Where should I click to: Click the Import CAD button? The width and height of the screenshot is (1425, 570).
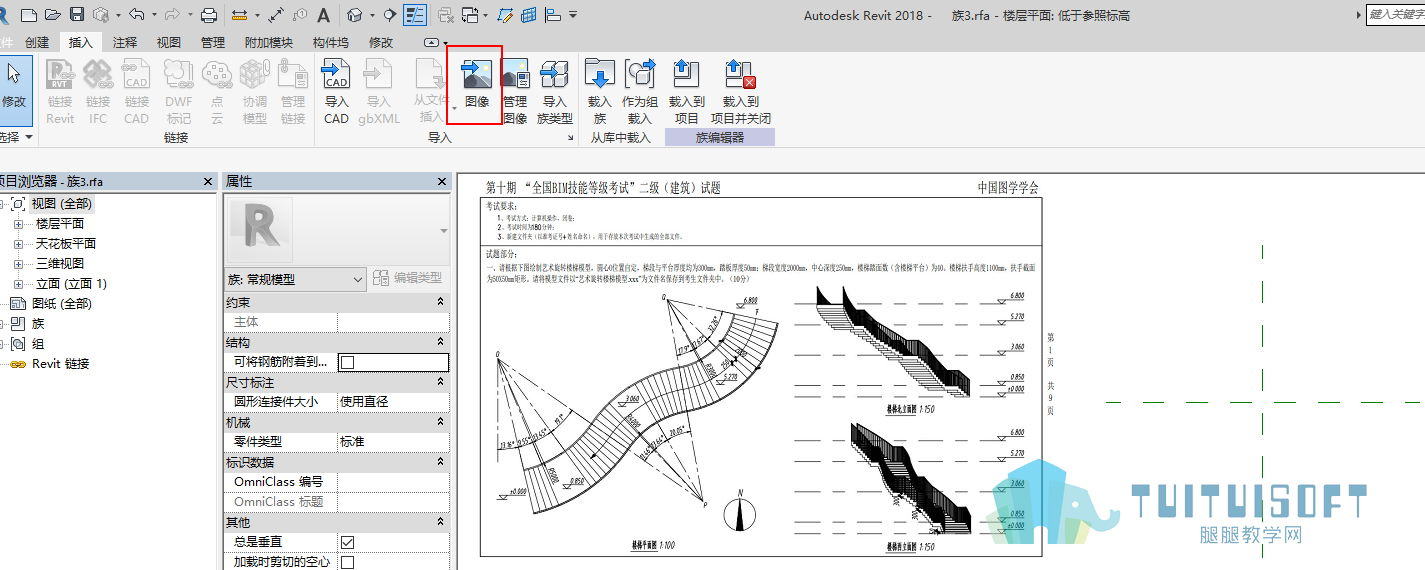[337, 91]
